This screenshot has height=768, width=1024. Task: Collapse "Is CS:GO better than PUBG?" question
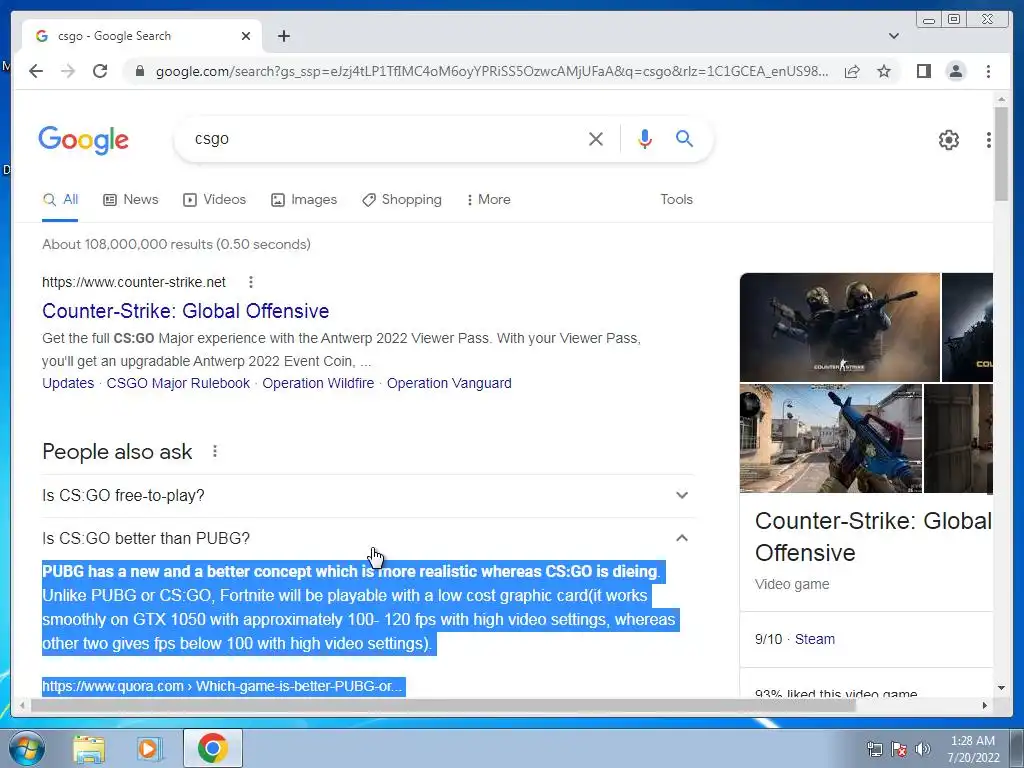click(368, 538)
